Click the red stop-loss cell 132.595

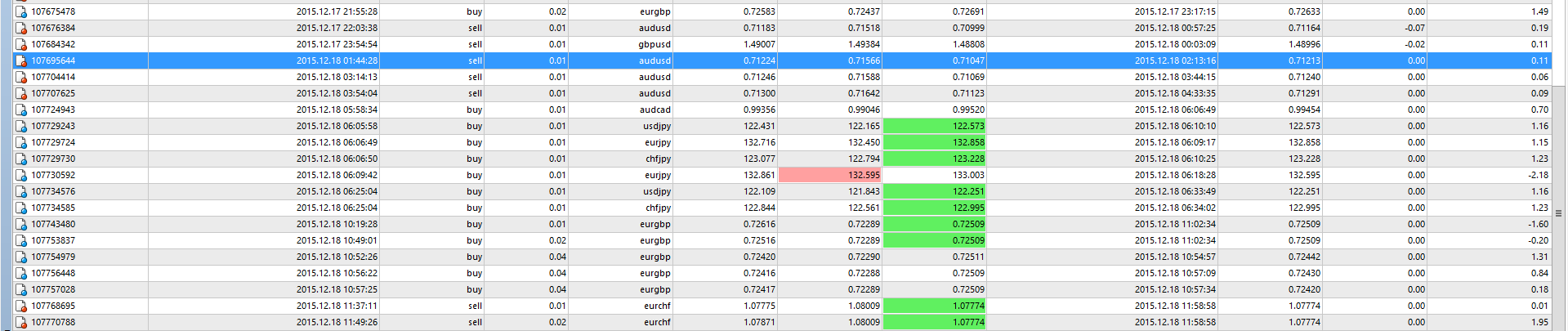tap(830, 175)
